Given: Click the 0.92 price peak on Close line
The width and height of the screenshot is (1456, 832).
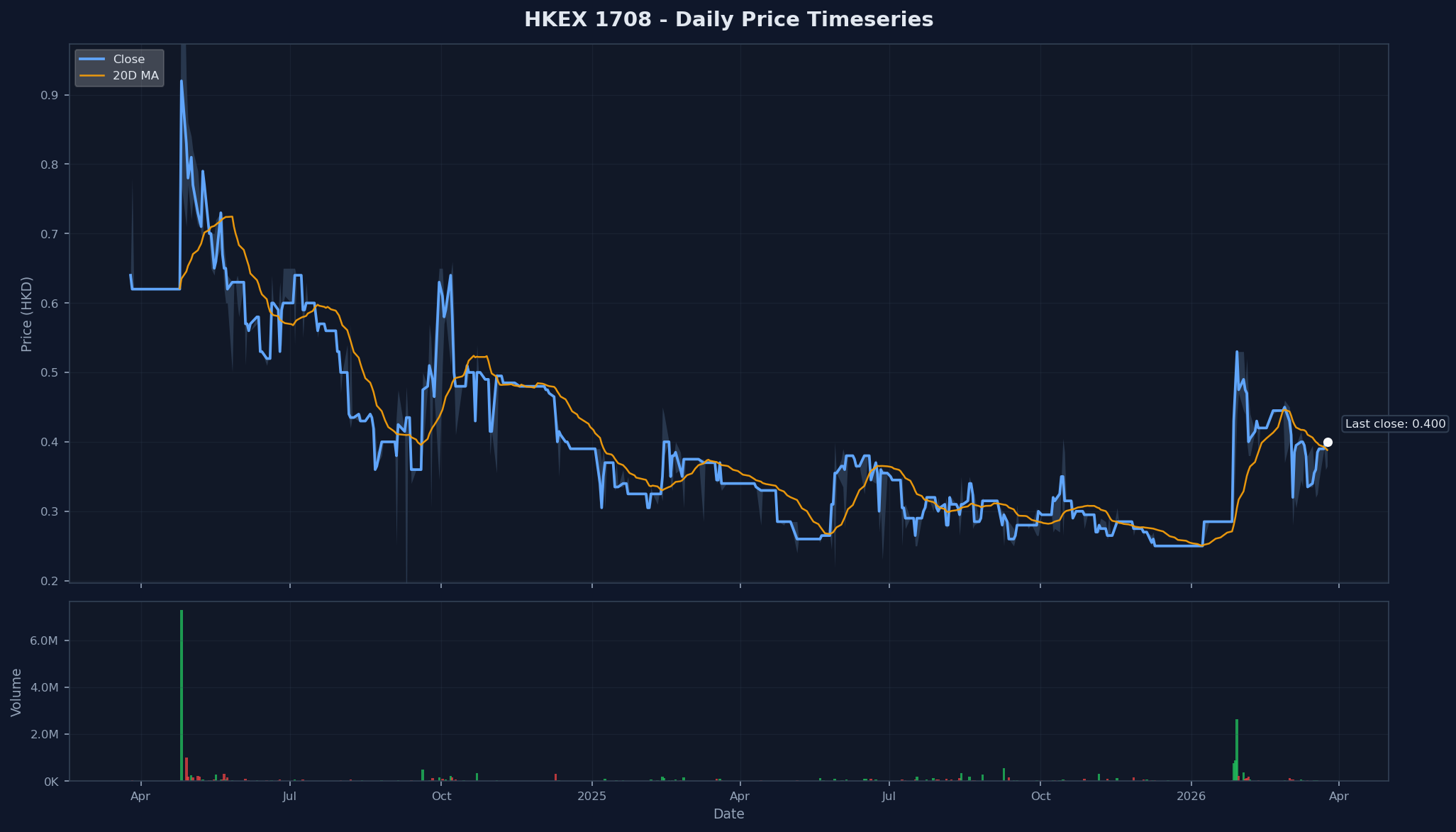Looking at the screenshot, I should tap(181, 82).
